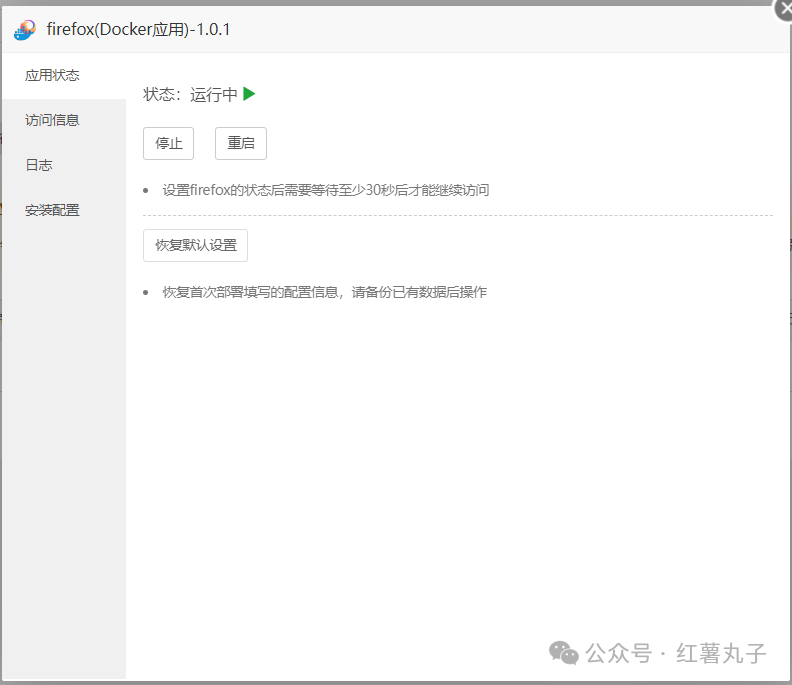
Task: Close the firefox app dialog
Action: pos(785,6)
